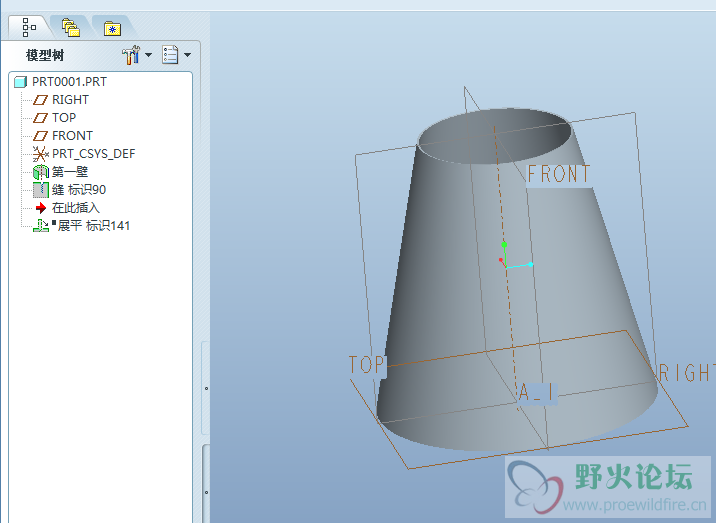Click the model tree show list icon
The image size is (716, 523).
(x=170, y=55)
